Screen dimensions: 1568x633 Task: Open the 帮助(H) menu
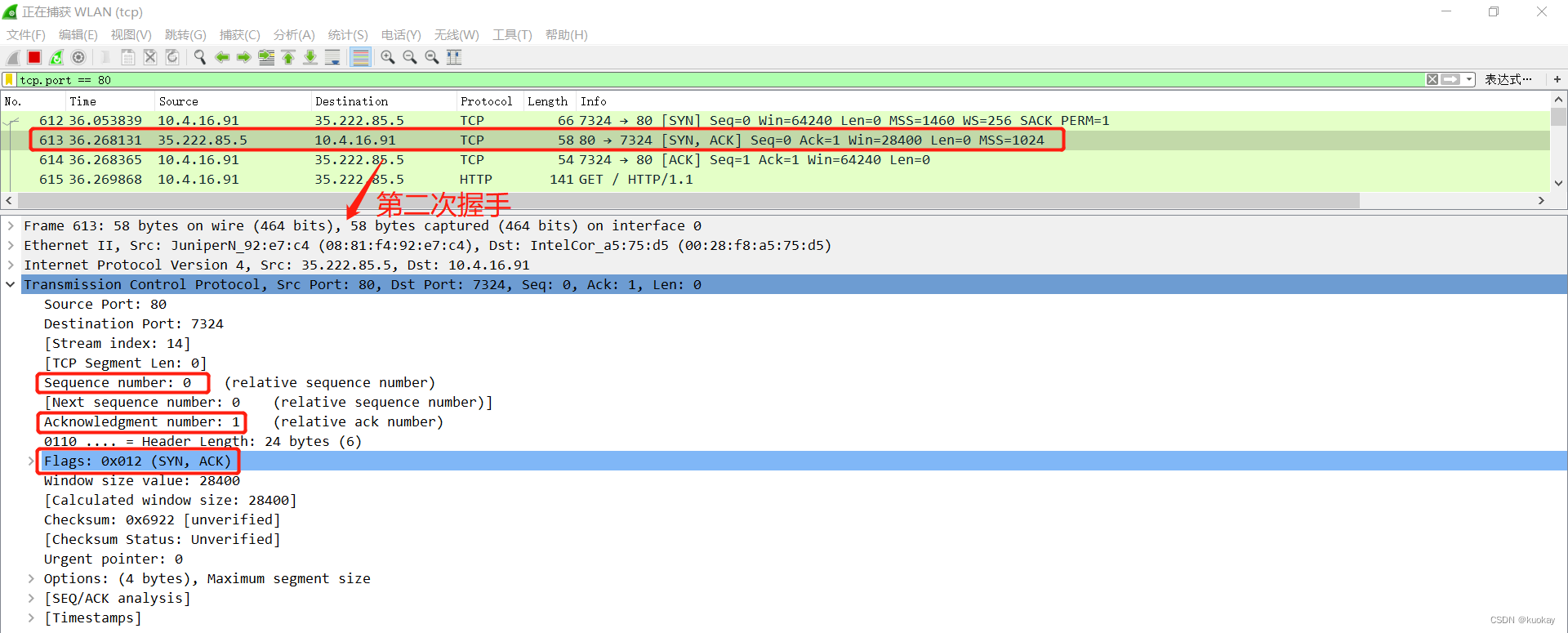click(x=567, y=34)
